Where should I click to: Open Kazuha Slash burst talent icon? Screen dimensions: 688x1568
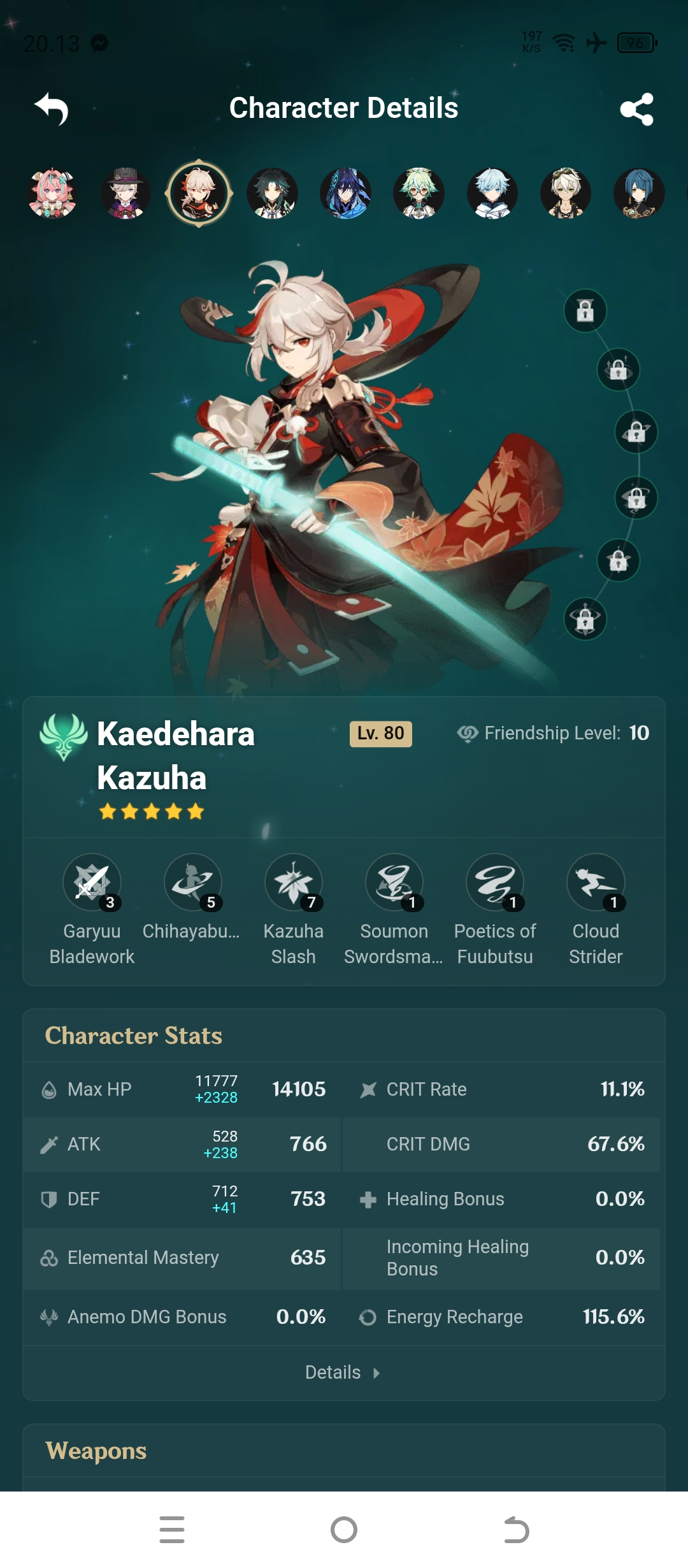coord(294,882)
